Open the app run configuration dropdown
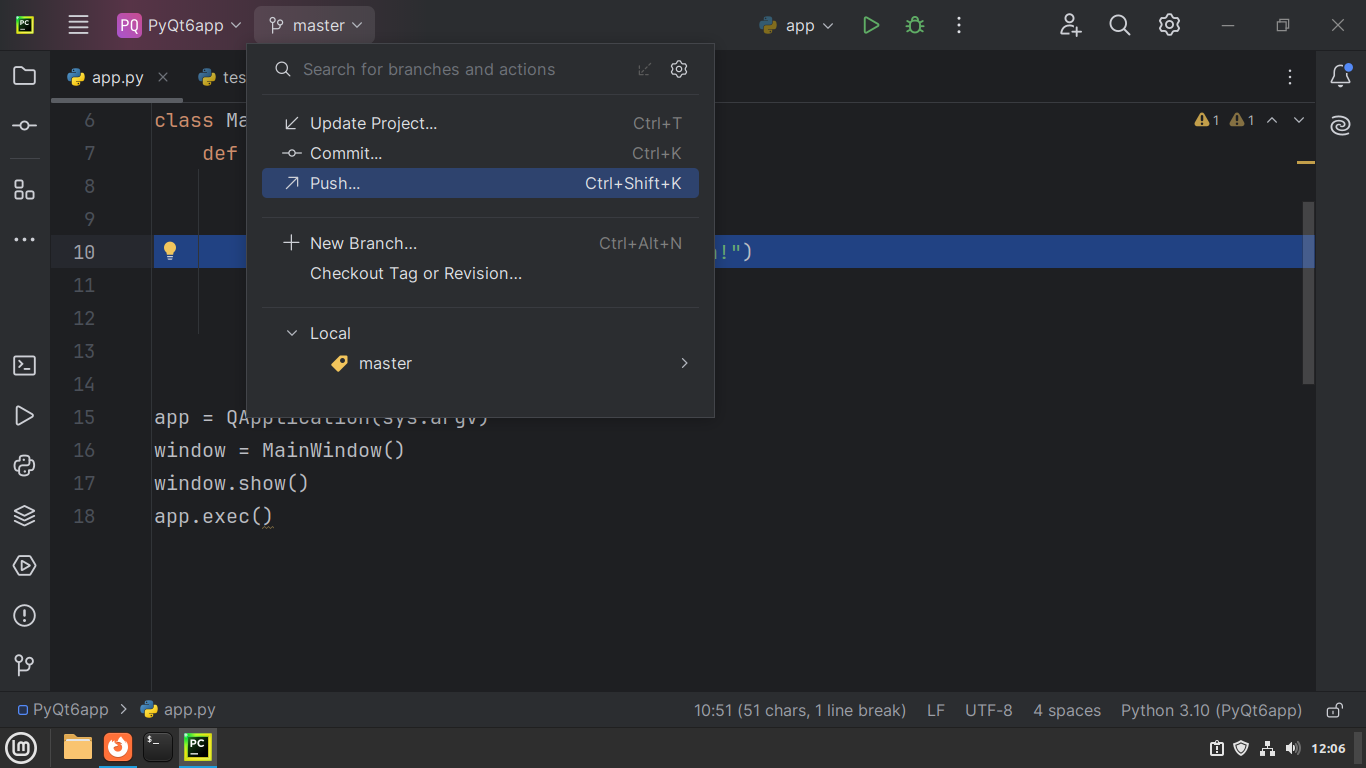The height and width of the screenshot is (768, 1366). [797, 25]
